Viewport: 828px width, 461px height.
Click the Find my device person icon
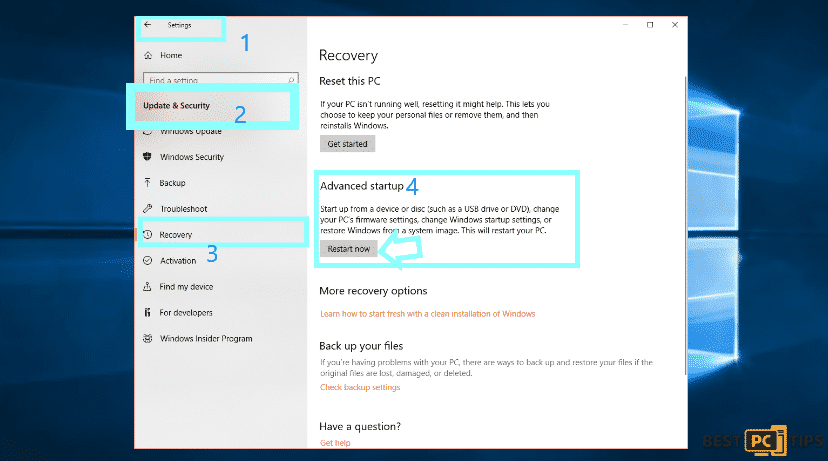[147, 286]
